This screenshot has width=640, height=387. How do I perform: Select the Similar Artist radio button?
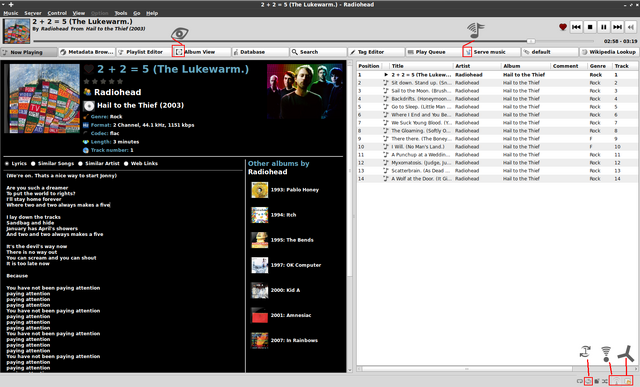coord(80,164)
